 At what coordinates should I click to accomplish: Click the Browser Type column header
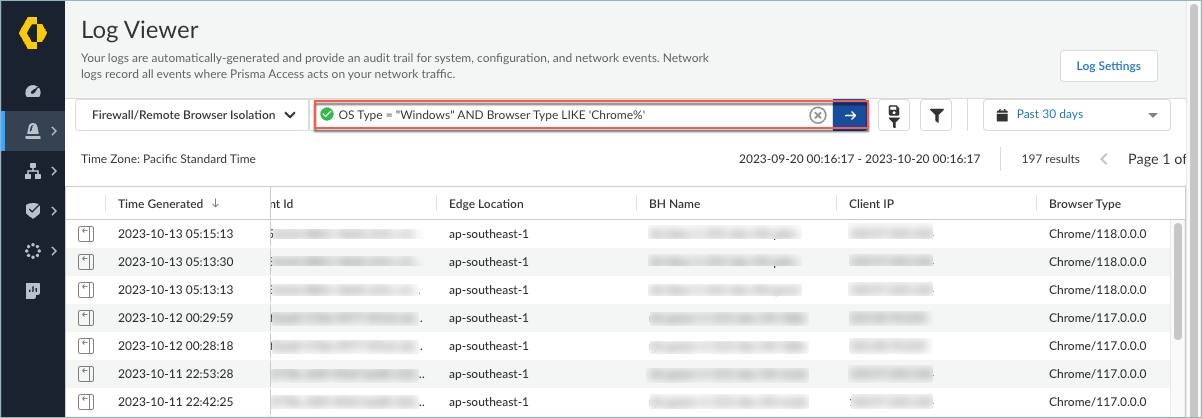coord(1084,204)
